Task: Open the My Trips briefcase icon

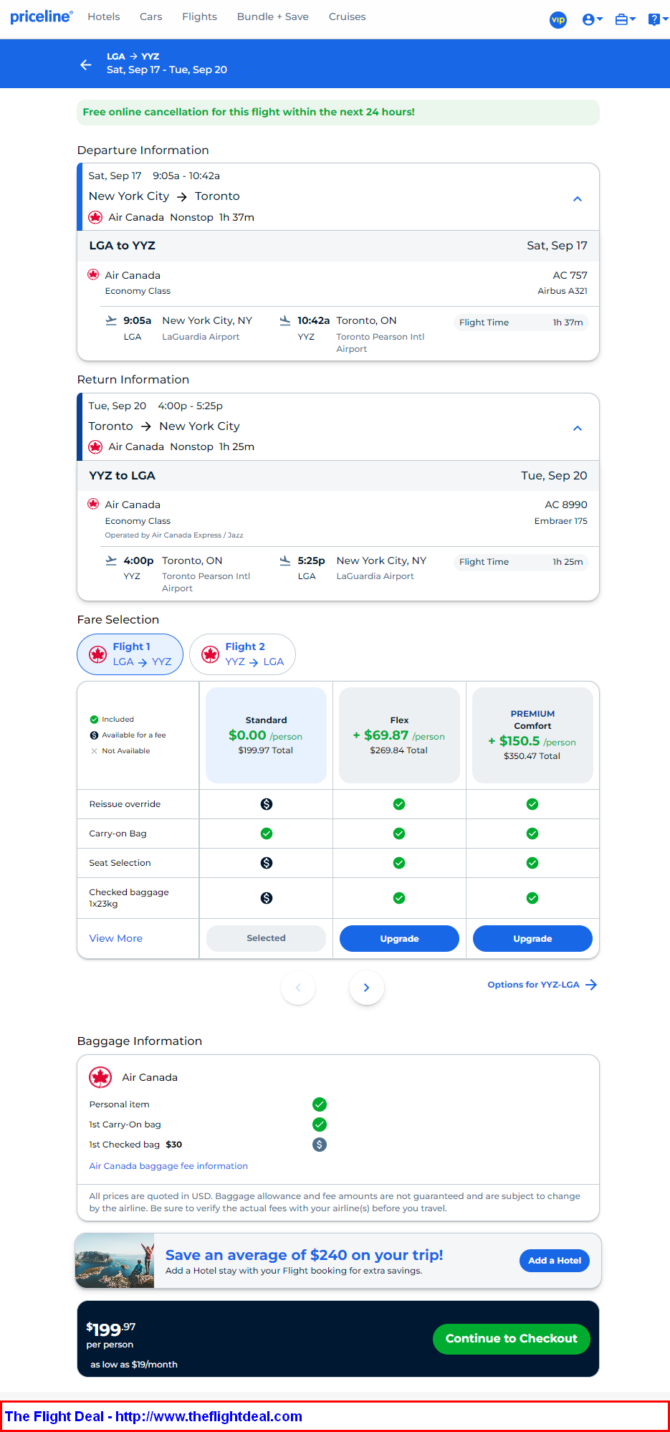Action: click(x=625, y=19)
